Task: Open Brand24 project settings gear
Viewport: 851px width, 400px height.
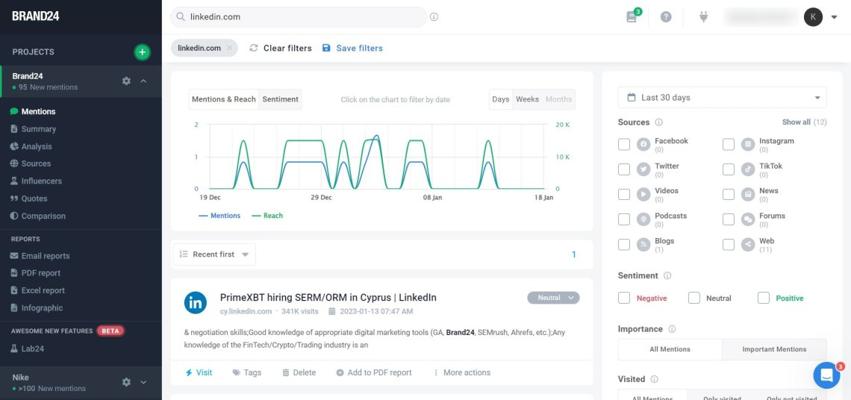Action: (x=126, y=81)
